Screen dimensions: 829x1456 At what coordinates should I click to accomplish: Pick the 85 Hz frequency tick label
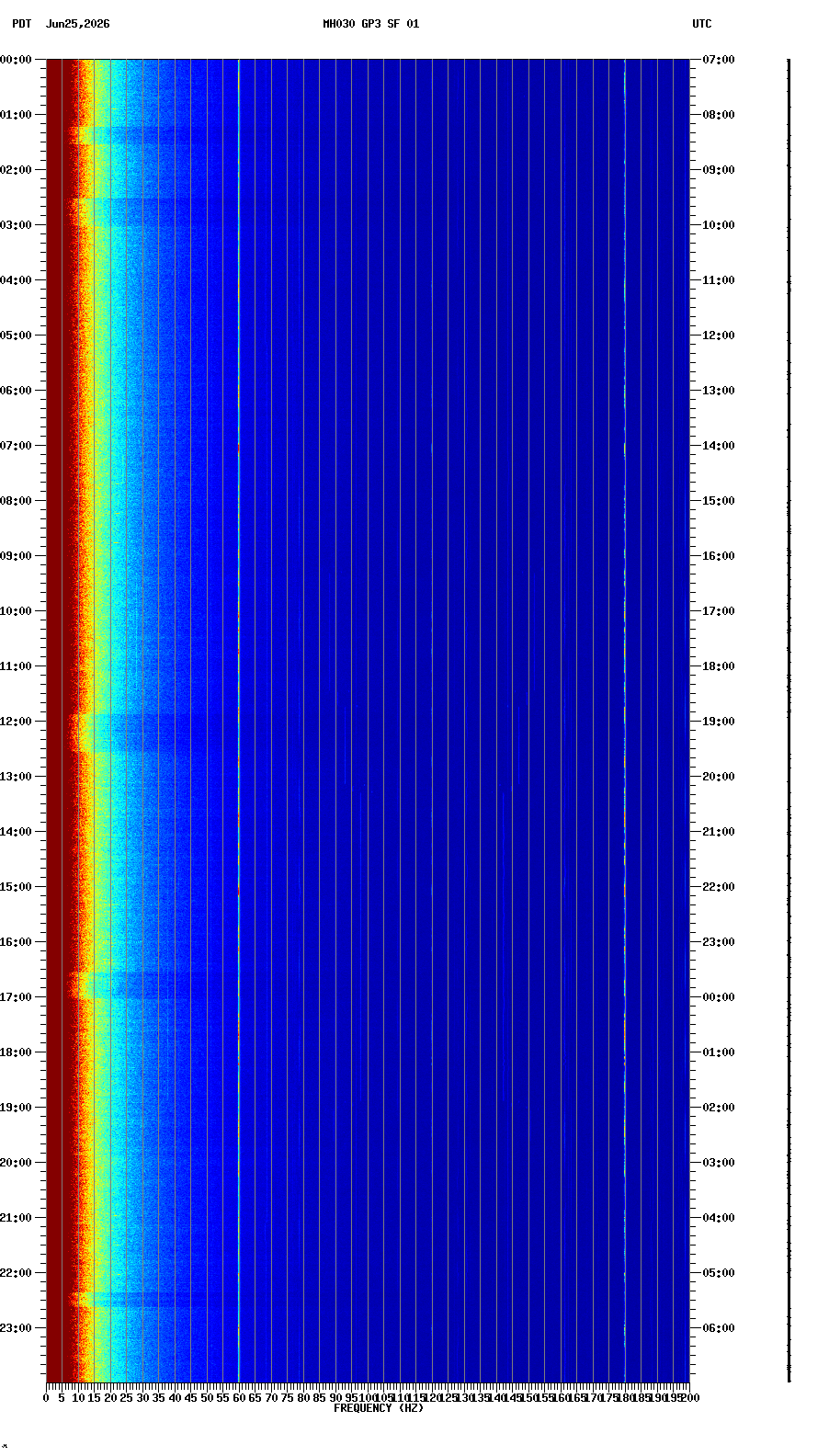pos(319,1398)
